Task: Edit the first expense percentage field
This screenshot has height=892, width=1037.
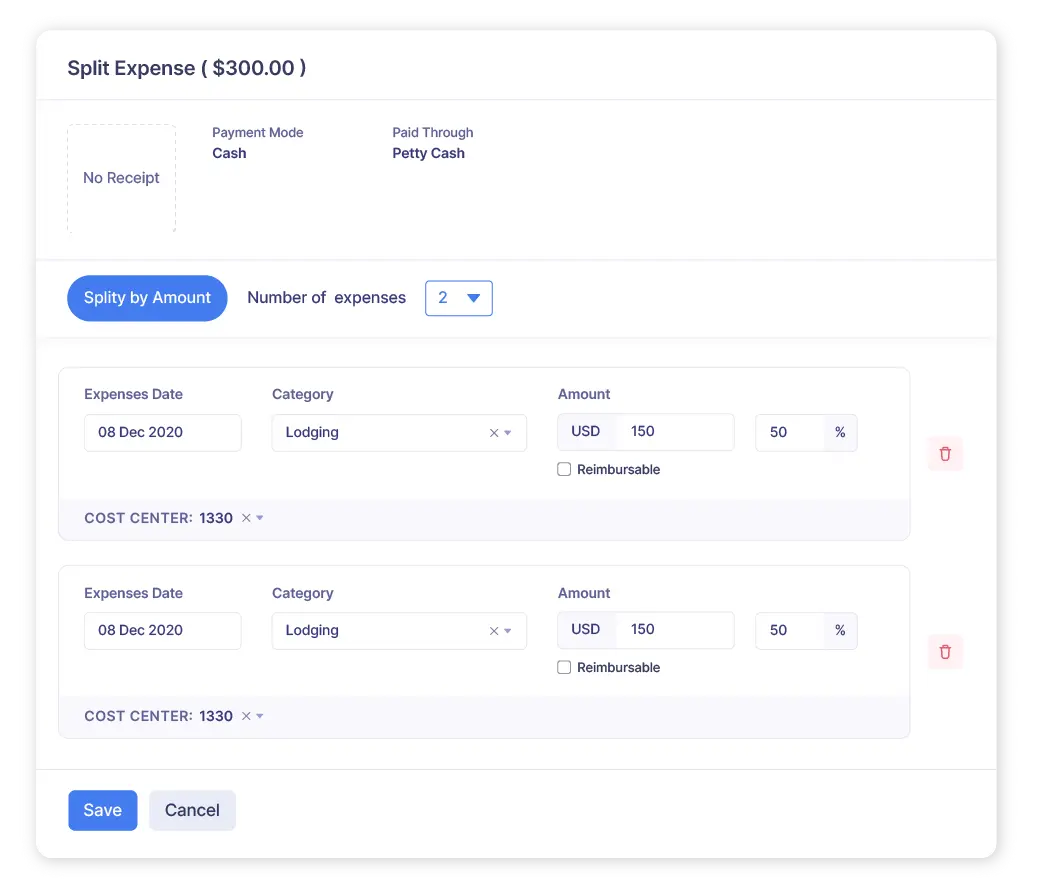Action: click(x=789, y=432)
